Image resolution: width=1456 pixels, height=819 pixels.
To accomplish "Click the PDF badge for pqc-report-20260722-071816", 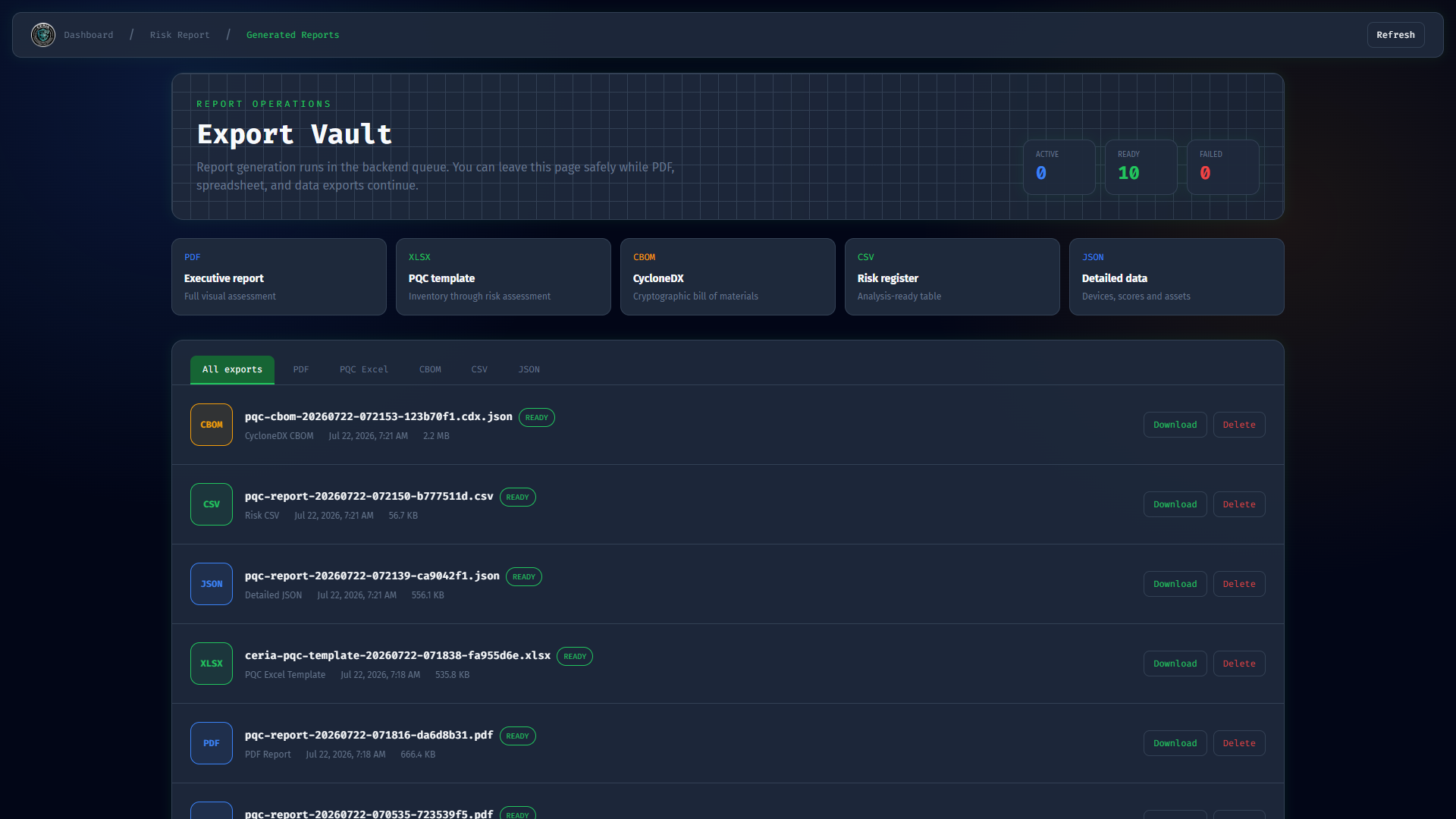I will pos(212,743).
